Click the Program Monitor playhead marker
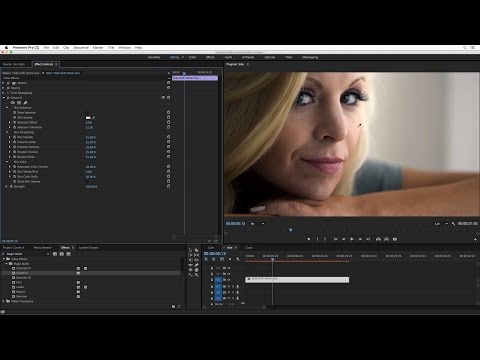The height and width of the screenshot is (360, 480). [x=291, y=230]
